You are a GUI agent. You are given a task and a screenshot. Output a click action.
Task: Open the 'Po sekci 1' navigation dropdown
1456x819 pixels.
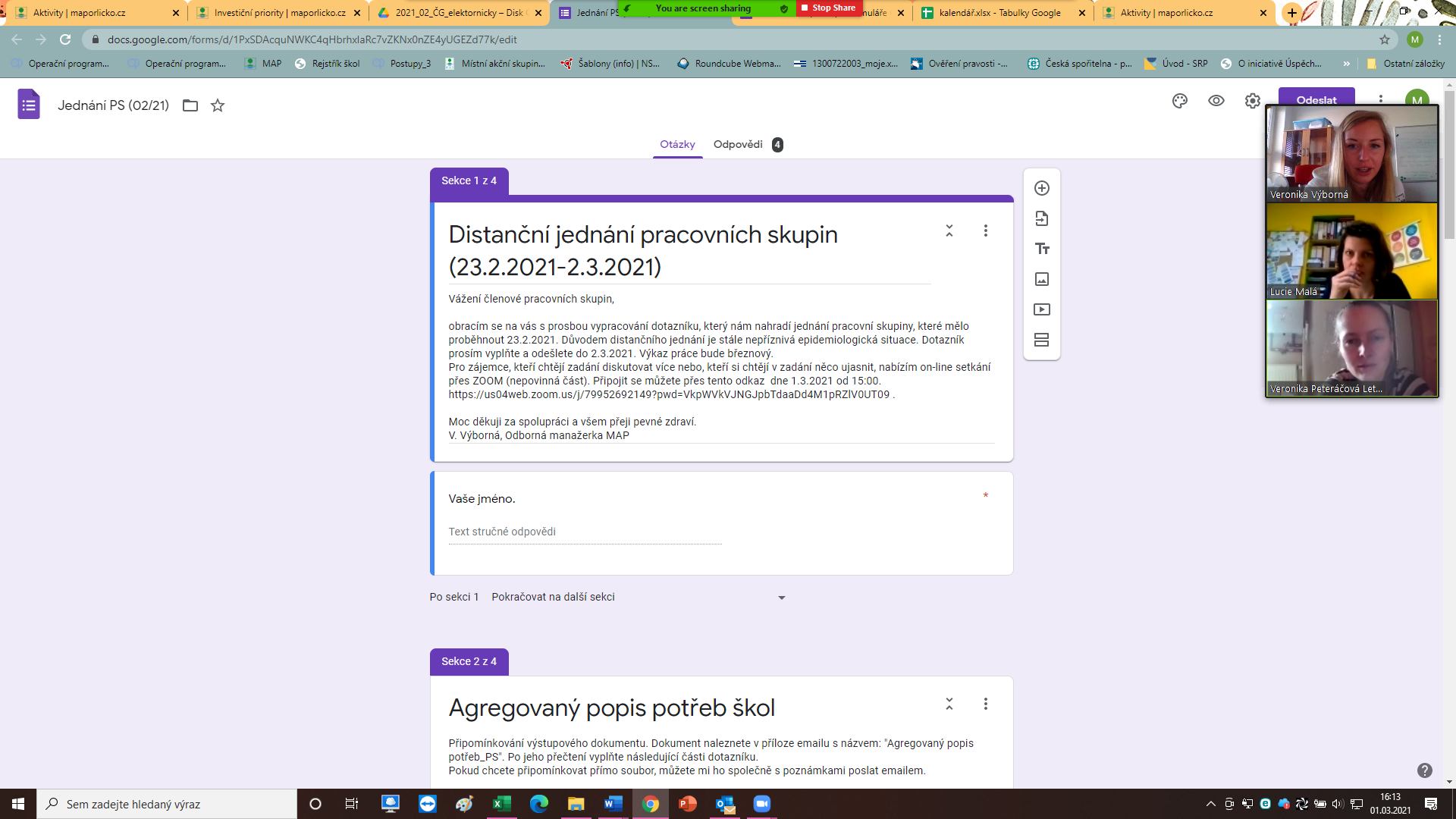[782, 598]
